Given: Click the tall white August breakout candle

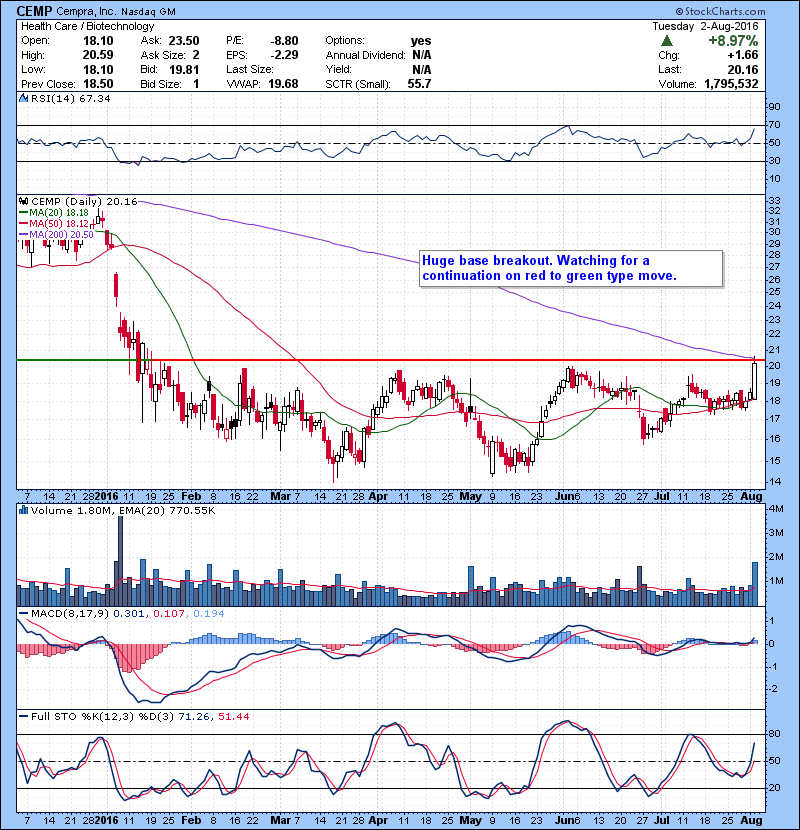Looking at the screenshot, I should [x=754, y=380].
